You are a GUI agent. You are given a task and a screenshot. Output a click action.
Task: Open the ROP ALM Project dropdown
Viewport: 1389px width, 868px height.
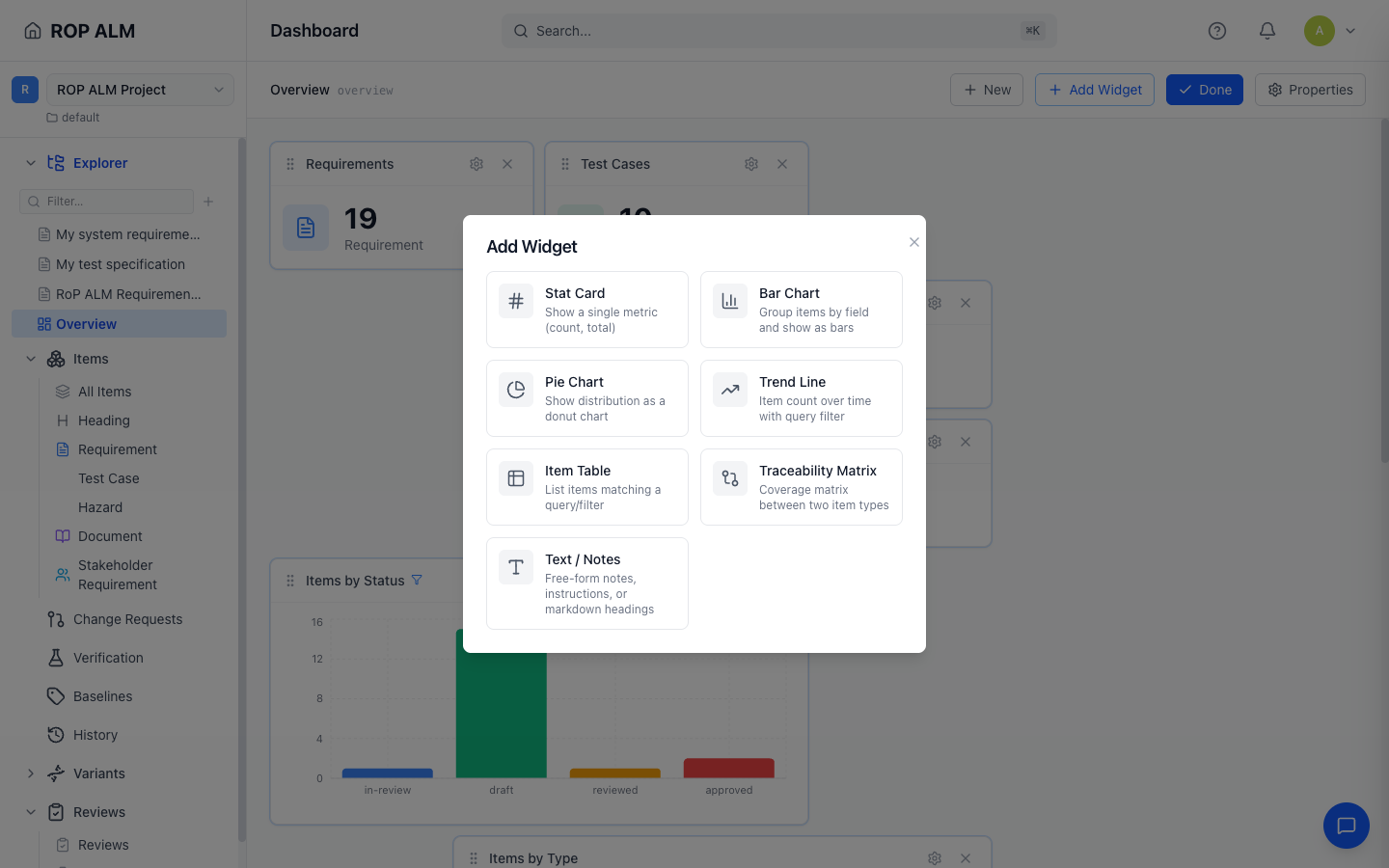[x=140, y=90]
